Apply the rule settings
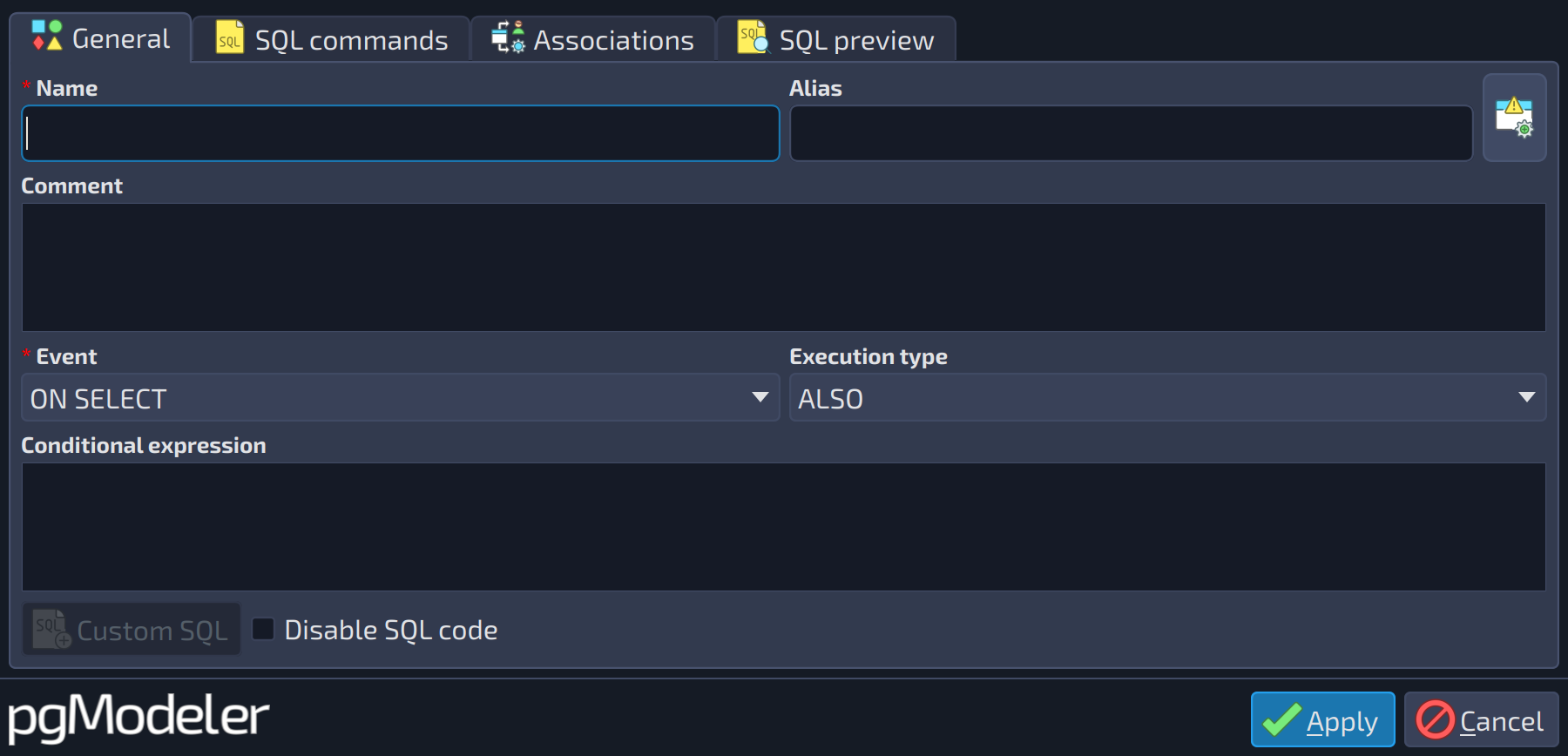This screenshot has width=1568, height=756. pyautogui.click(x=1322, y=719)
